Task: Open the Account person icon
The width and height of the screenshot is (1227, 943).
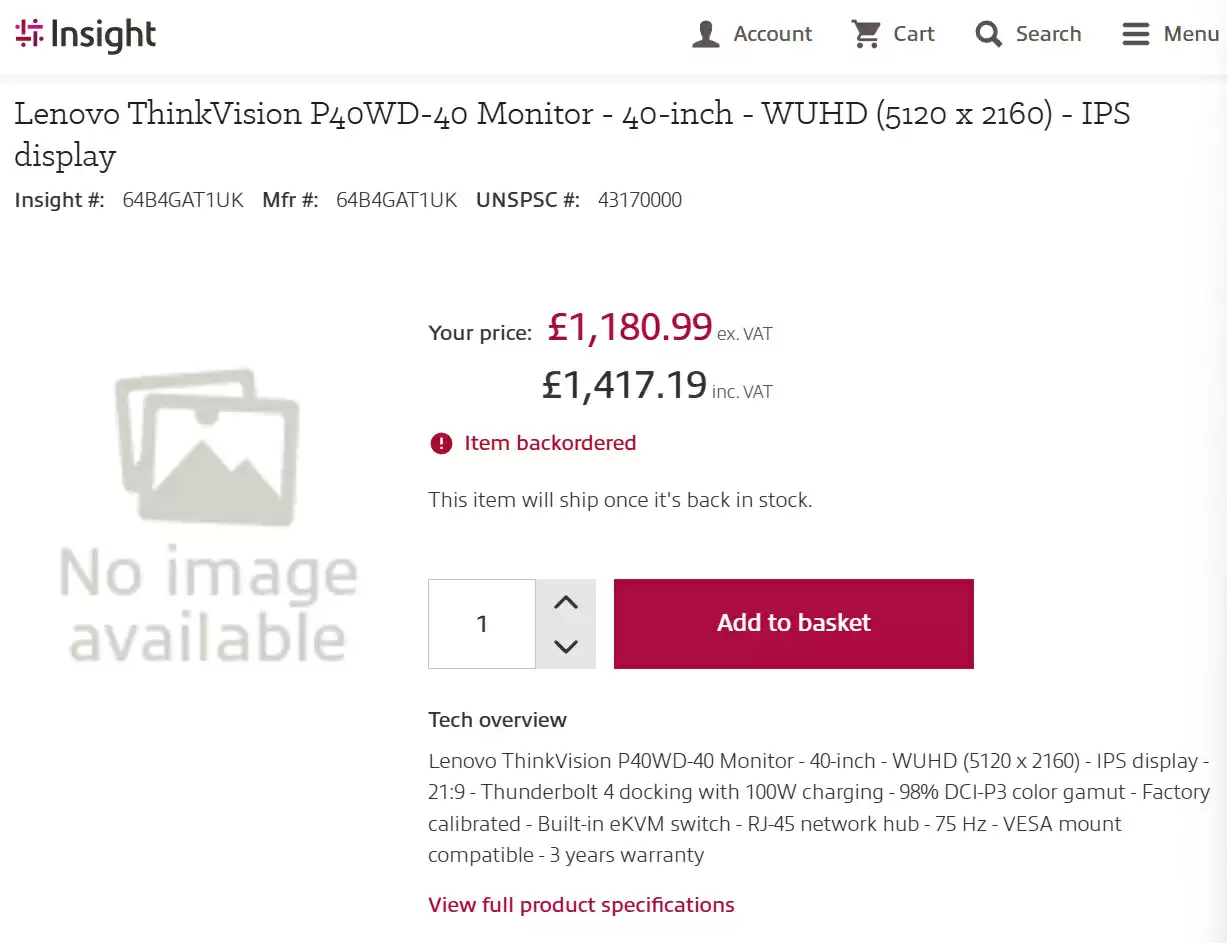Action: [706, 35]
